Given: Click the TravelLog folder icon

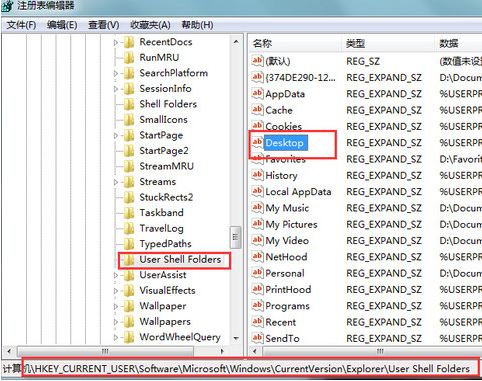Looking at the screenshot, I should coord(129,228).
